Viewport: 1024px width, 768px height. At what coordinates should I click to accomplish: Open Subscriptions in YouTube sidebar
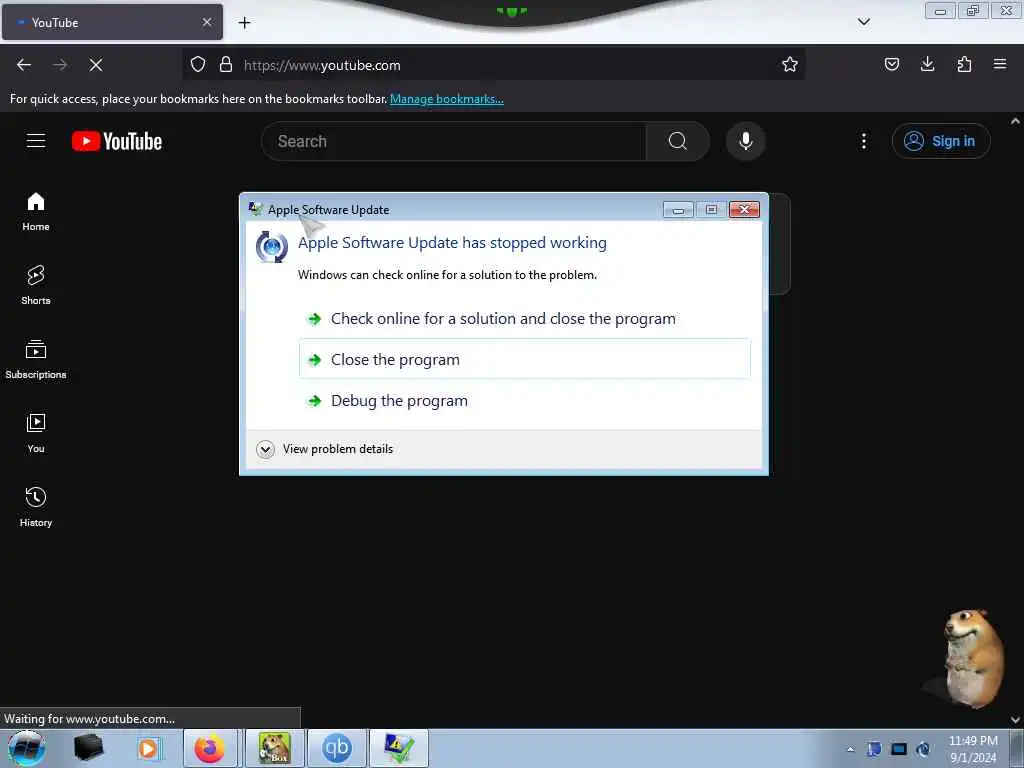(36, 359)
